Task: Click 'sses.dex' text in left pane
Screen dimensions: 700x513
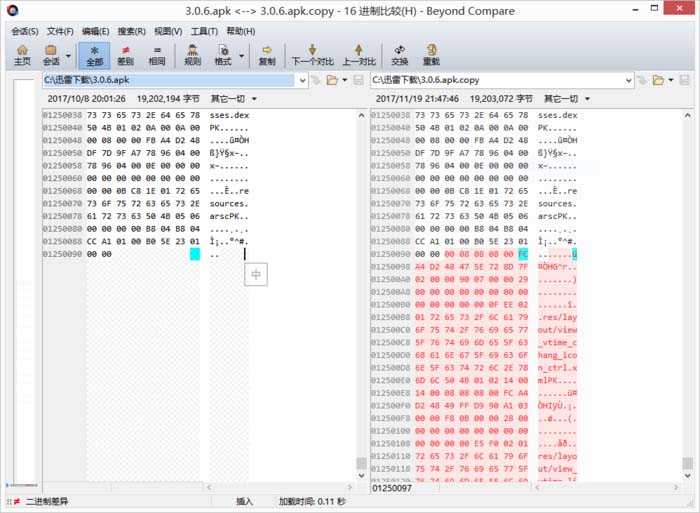Action: [229, 115]
